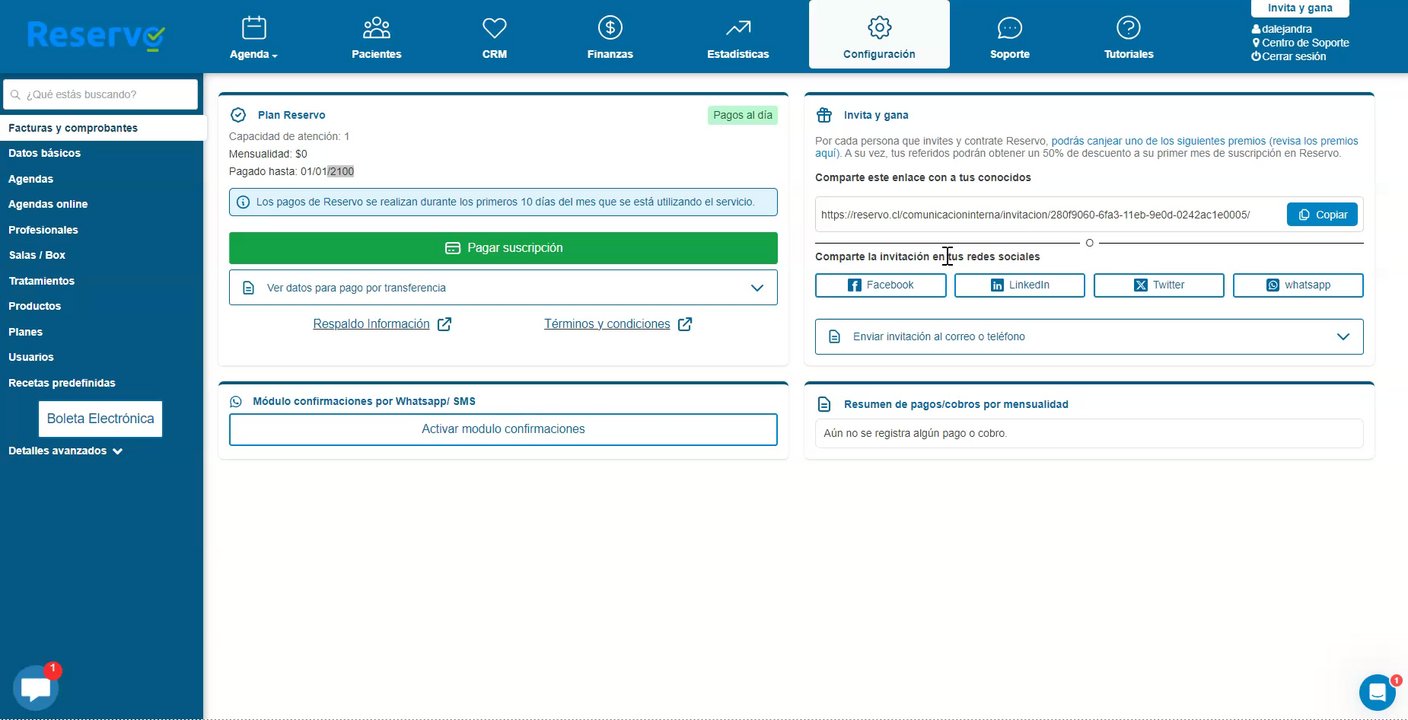The image size is (1408, 720).
Task: Expand Detalles avanzados in the sidebar
Action: coord(65,451)
